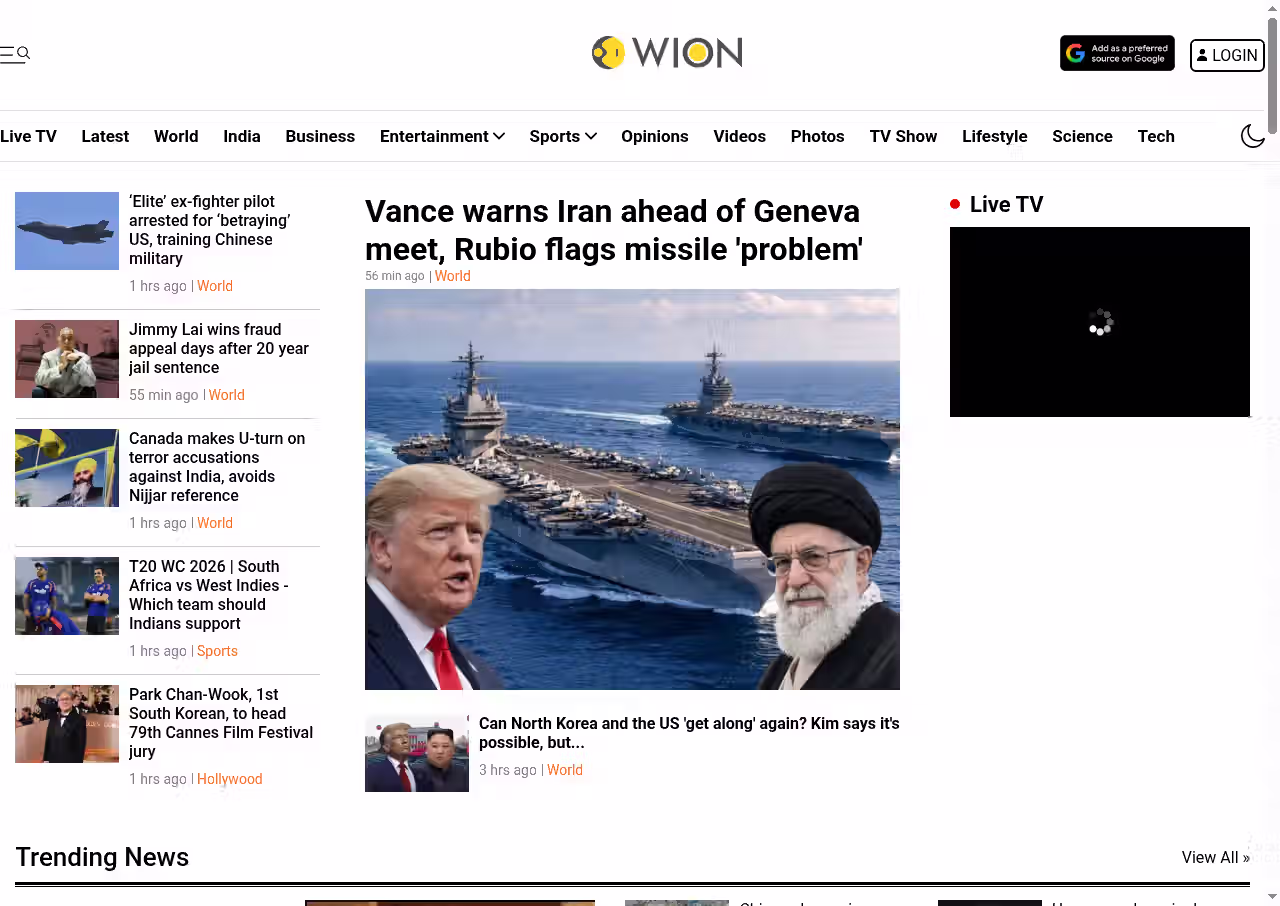Click the Live TV video player
Image resolution: width=1280 pixels, height=906 pixels.
[x=1100, y=322]
